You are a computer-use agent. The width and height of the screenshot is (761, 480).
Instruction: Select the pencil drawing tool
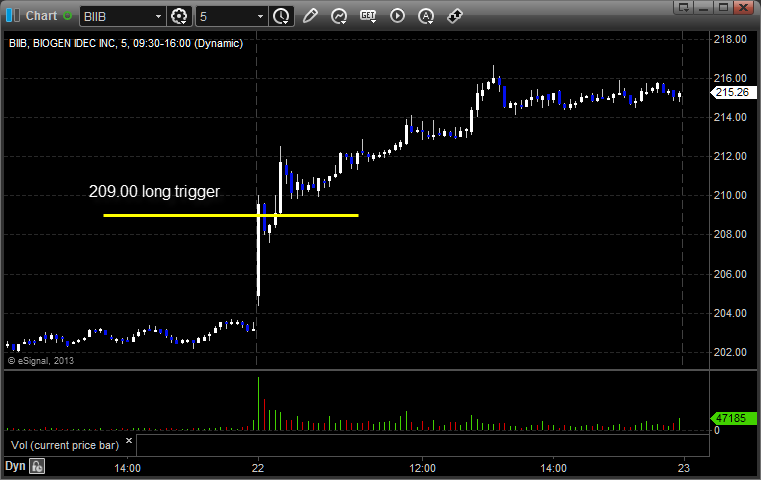(x=310, y=16)
